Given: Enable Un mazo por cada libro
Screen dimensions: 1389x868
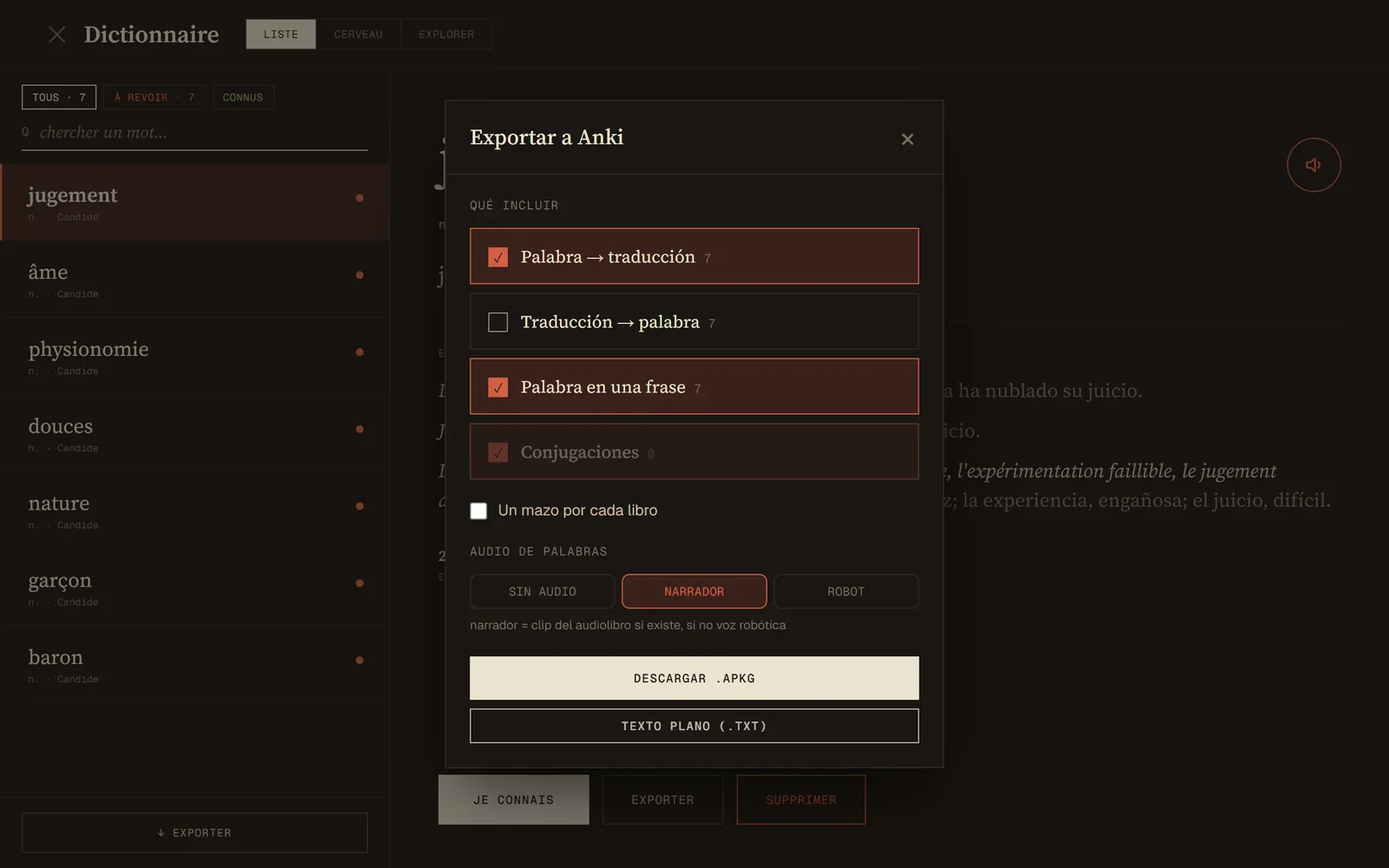Looking at the screenshot, I should point(478,510).
